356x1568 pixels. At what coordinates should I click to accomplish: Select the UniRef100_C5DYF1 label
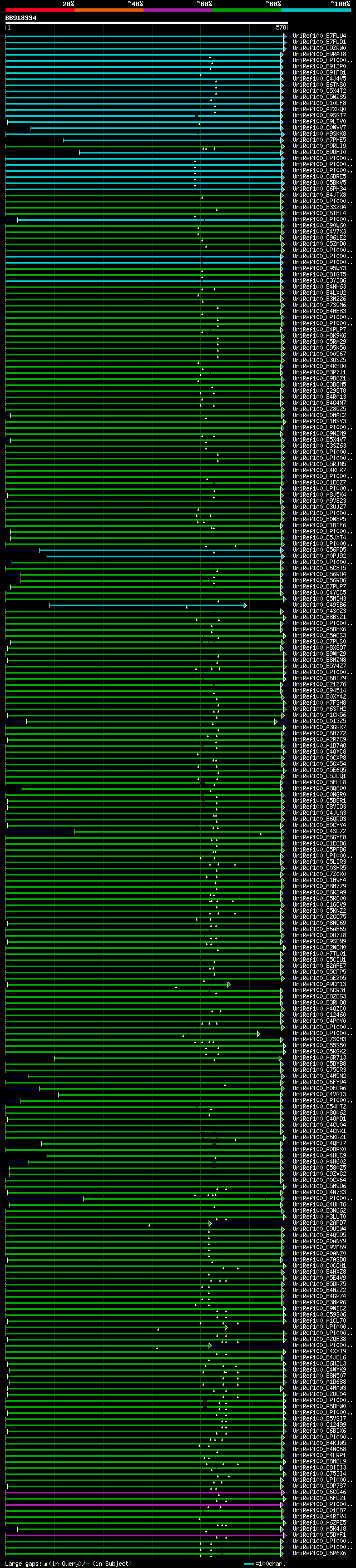pos(319,1535)
